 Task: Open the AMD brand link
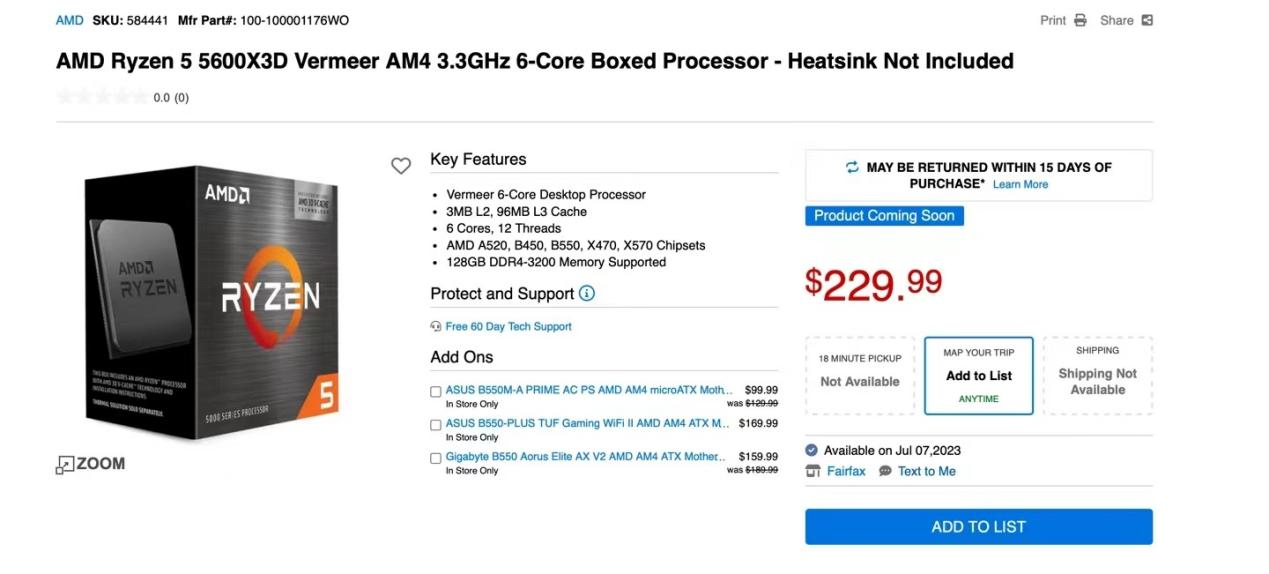coord(69,20)
